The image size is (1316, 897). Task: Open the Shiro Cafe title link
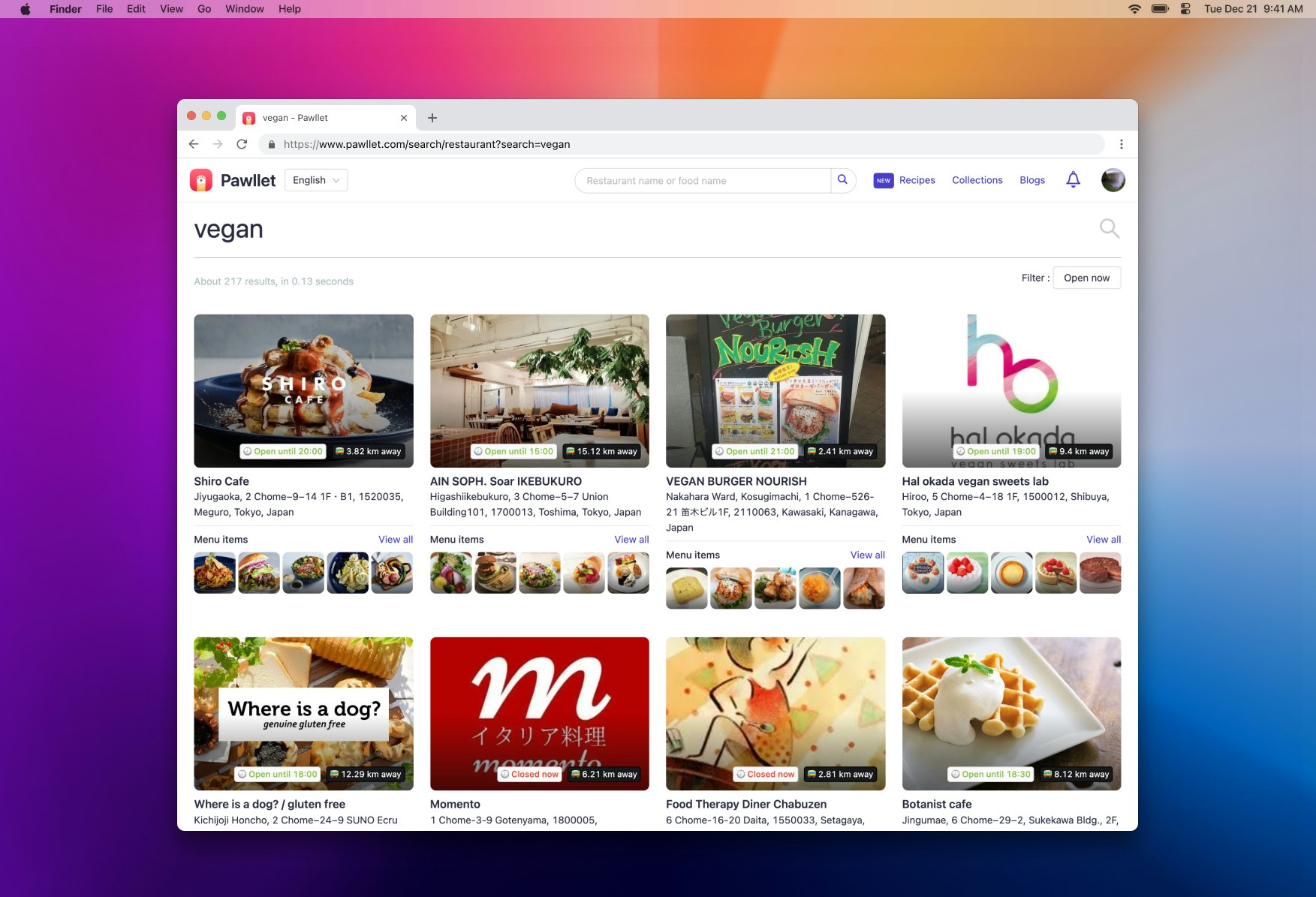[221, 481]
